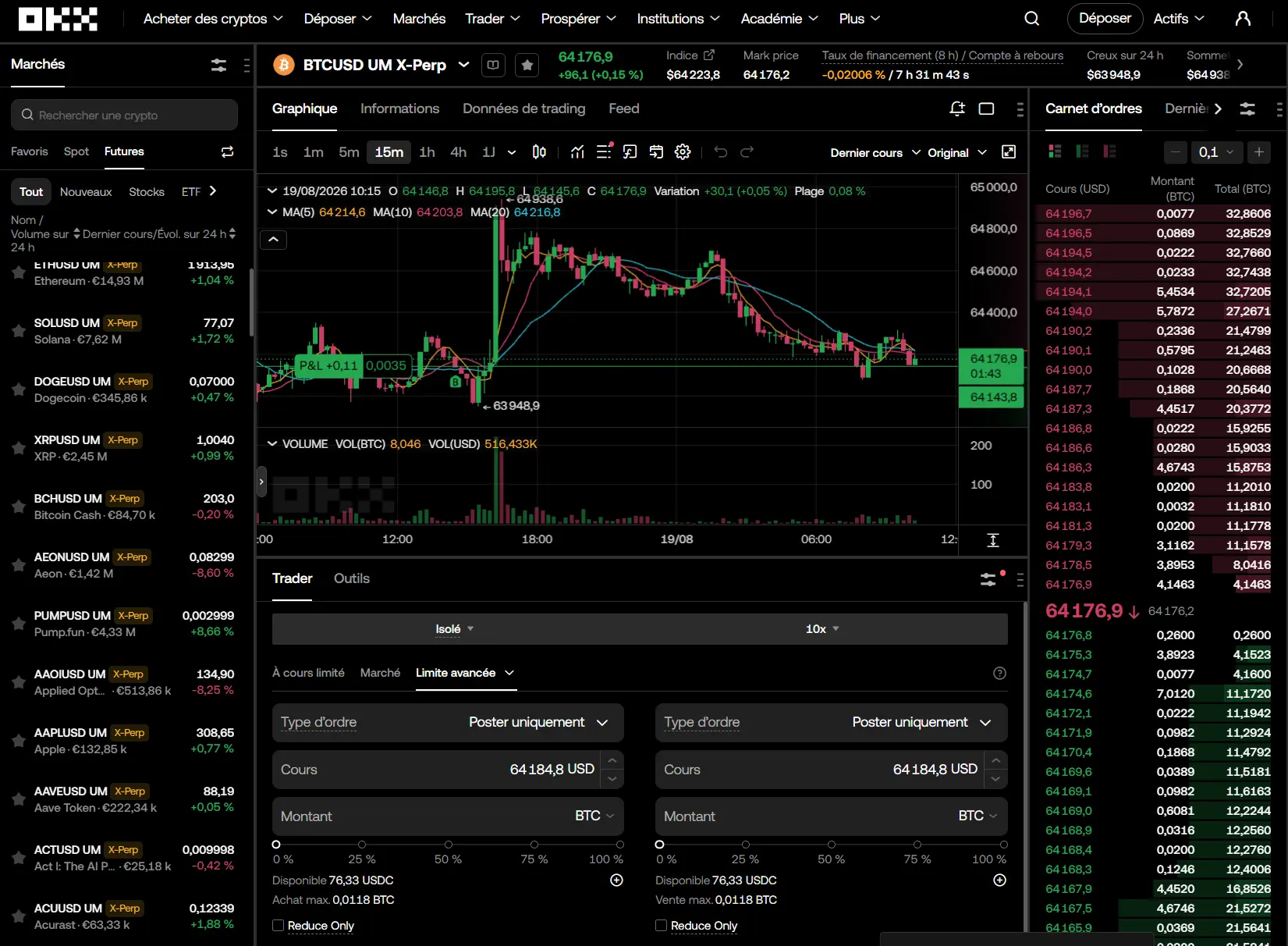Image resolution: width=1288 pixels, height=946 pixels.
Task: Favorite the PUMPUSD UM row star
Action: [19, 624]
